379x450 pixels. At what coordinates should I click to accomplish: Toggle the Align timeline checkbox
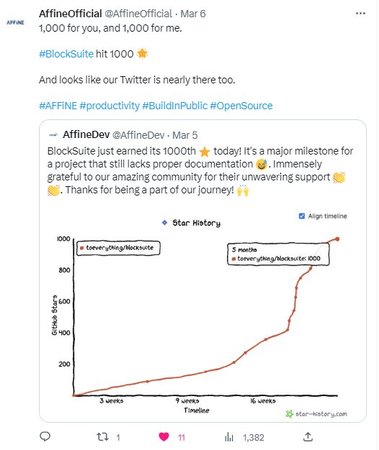pos(302,216)
